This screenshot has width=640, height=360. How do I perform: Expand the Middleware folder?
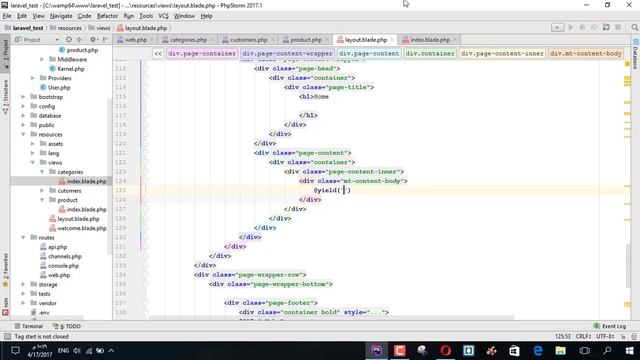pos(42,59)
